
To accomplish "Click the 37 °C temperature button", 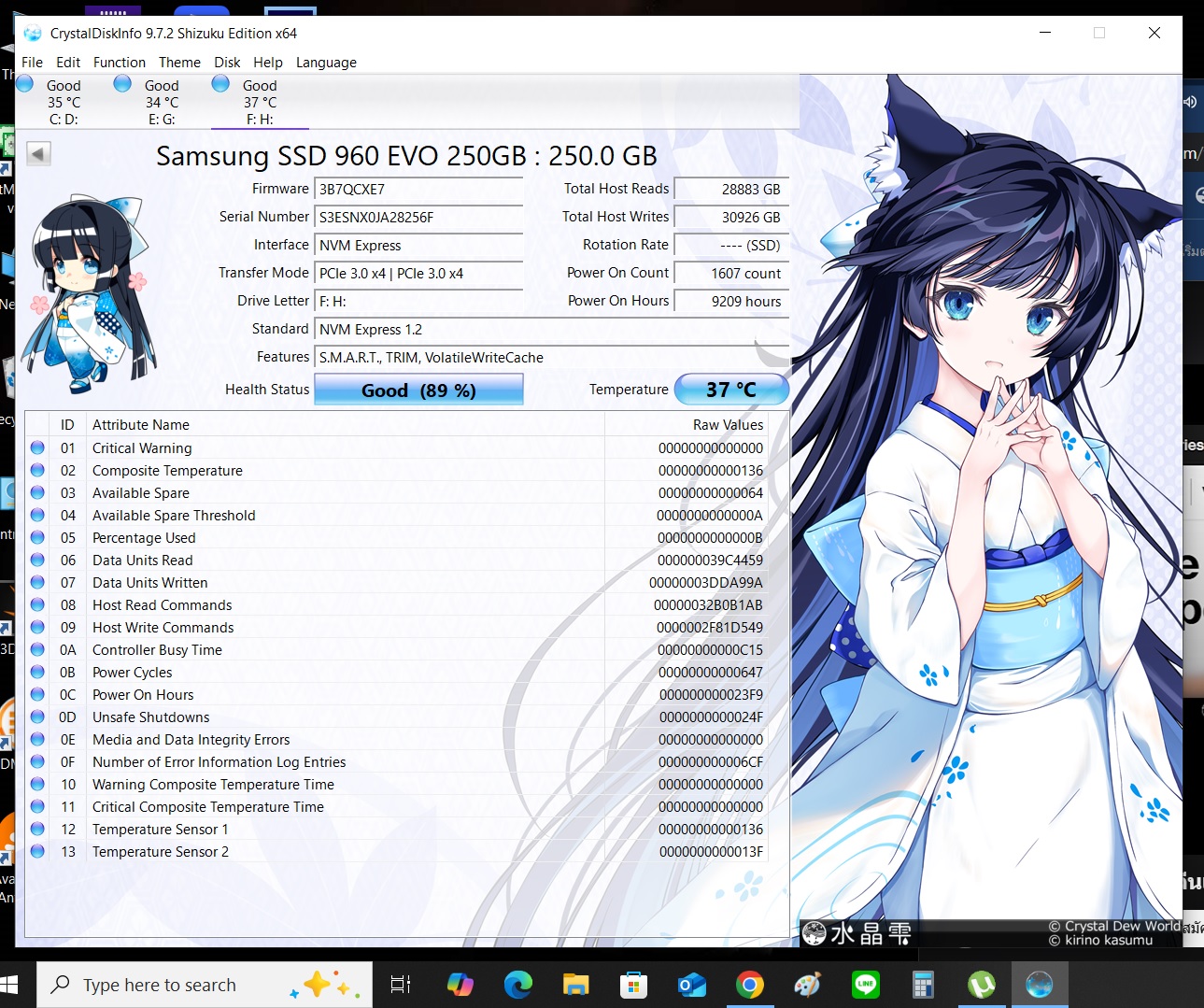I will click(731, 390).
